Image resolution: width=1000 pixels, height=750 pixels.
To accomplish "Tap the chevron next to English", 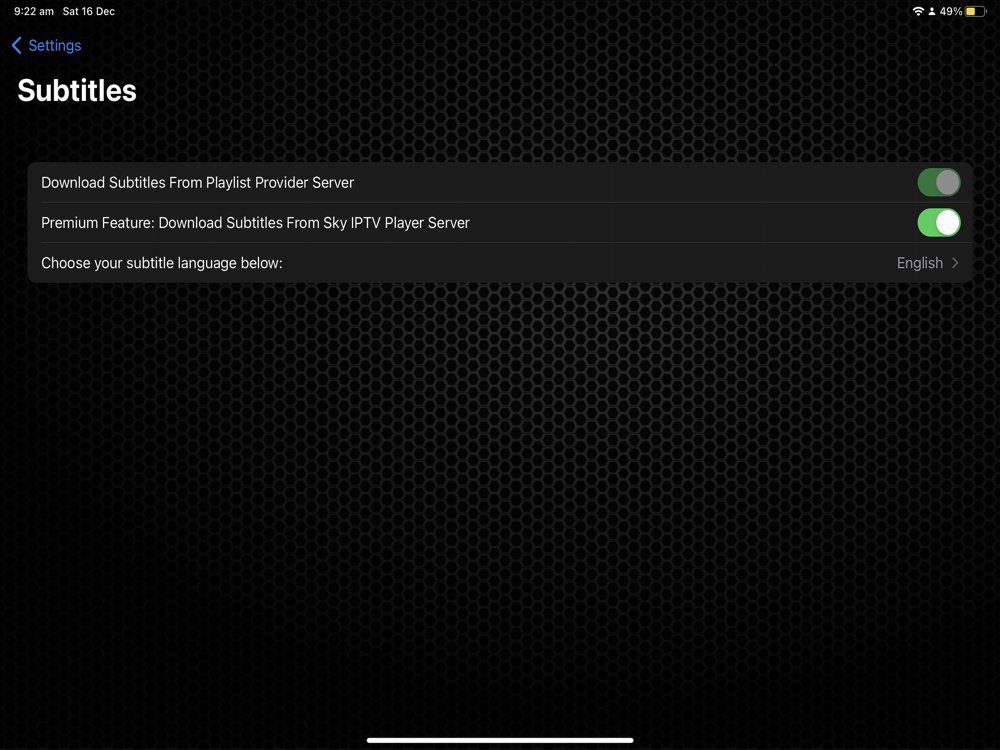I will [x=955, y=263].
